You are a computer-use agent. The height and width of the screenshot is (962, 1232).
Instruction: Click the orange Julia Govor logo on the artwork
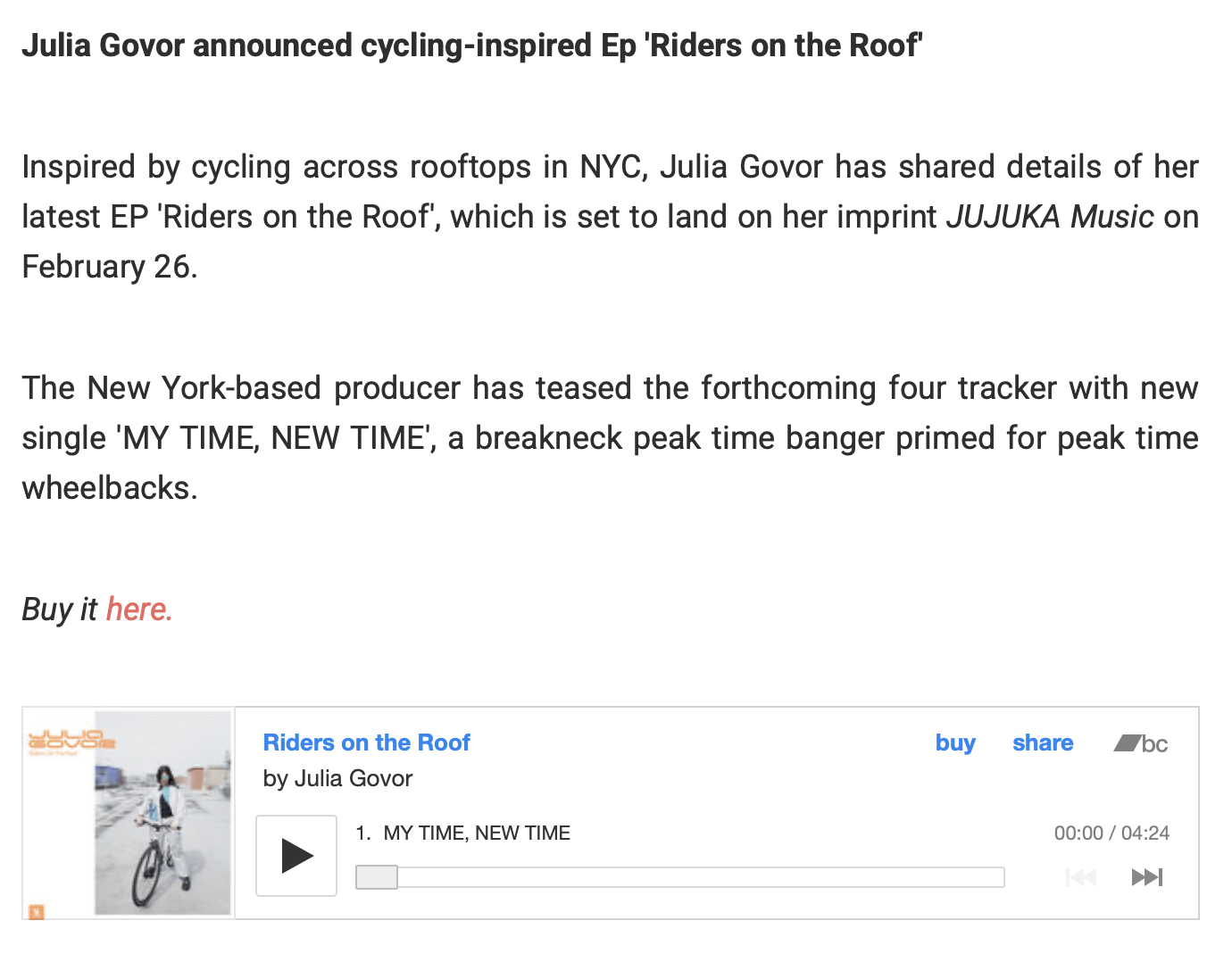pos(71,741)
